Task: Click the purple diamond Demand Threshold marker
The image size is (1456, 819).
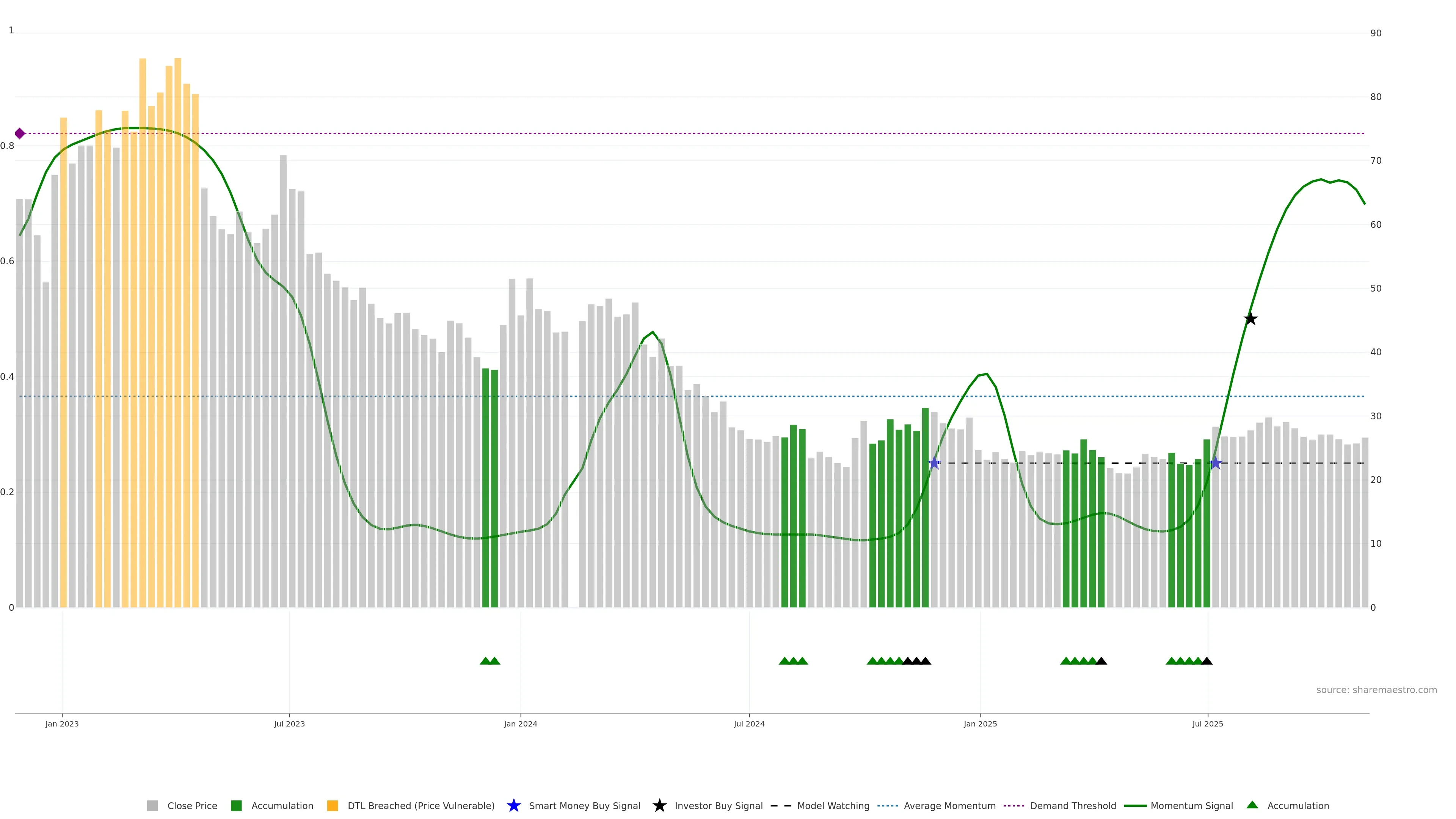Action: coord(20,133)
